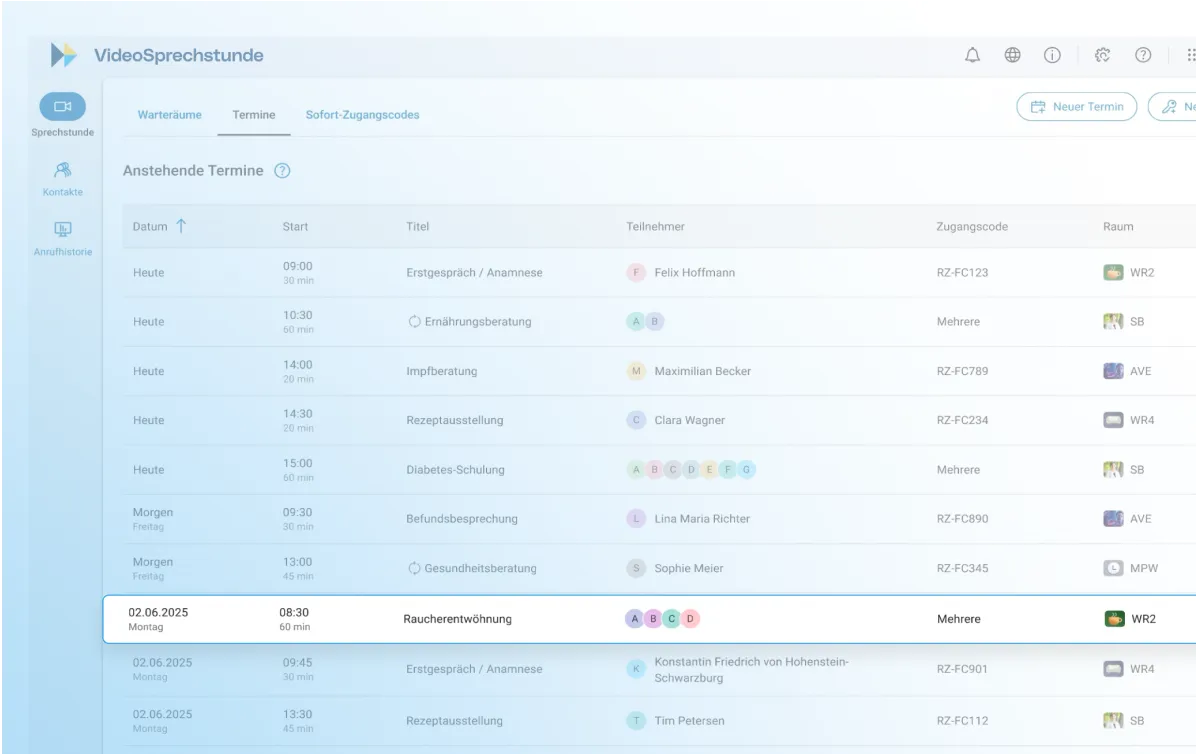Select access code RZ-FC345
Image resolution: width=1196 pixels, height=754 pixels.
coord(963,568)
